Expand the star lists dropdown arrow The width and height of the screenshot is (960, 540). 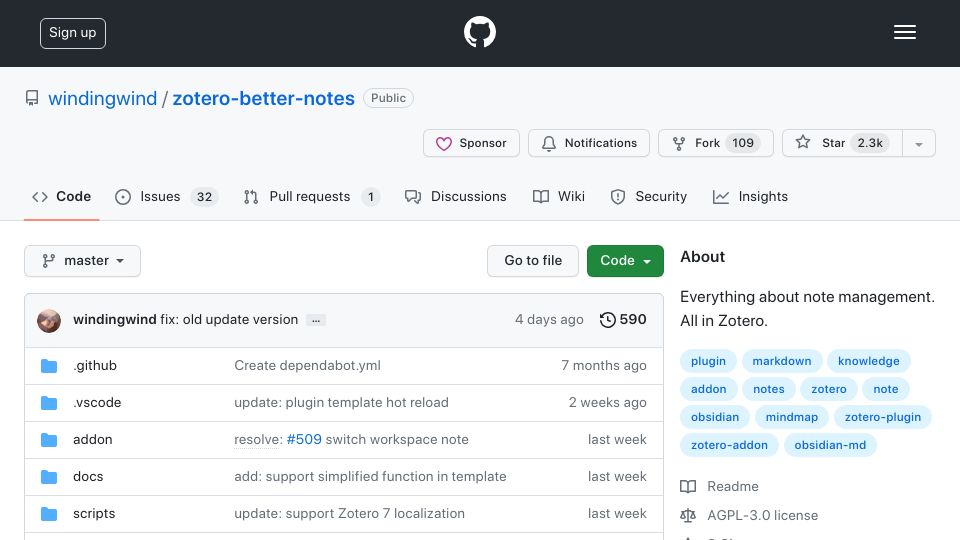(x=918, y=143)
